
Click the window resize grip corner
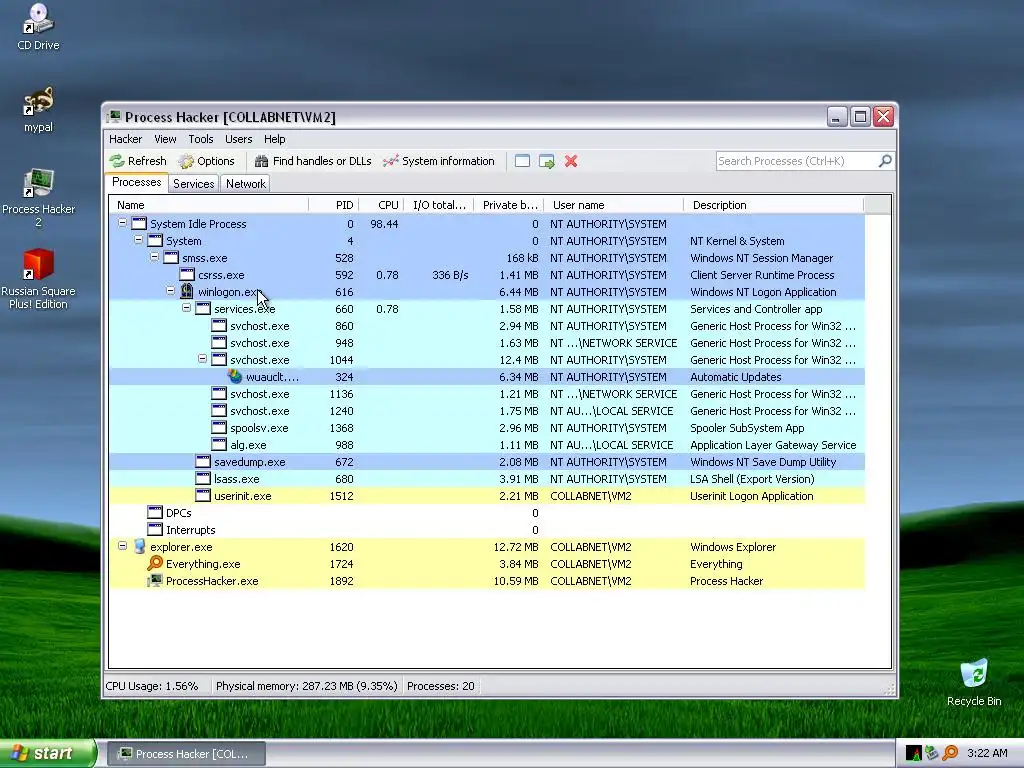pyautogui.click(x=889, y=688)
